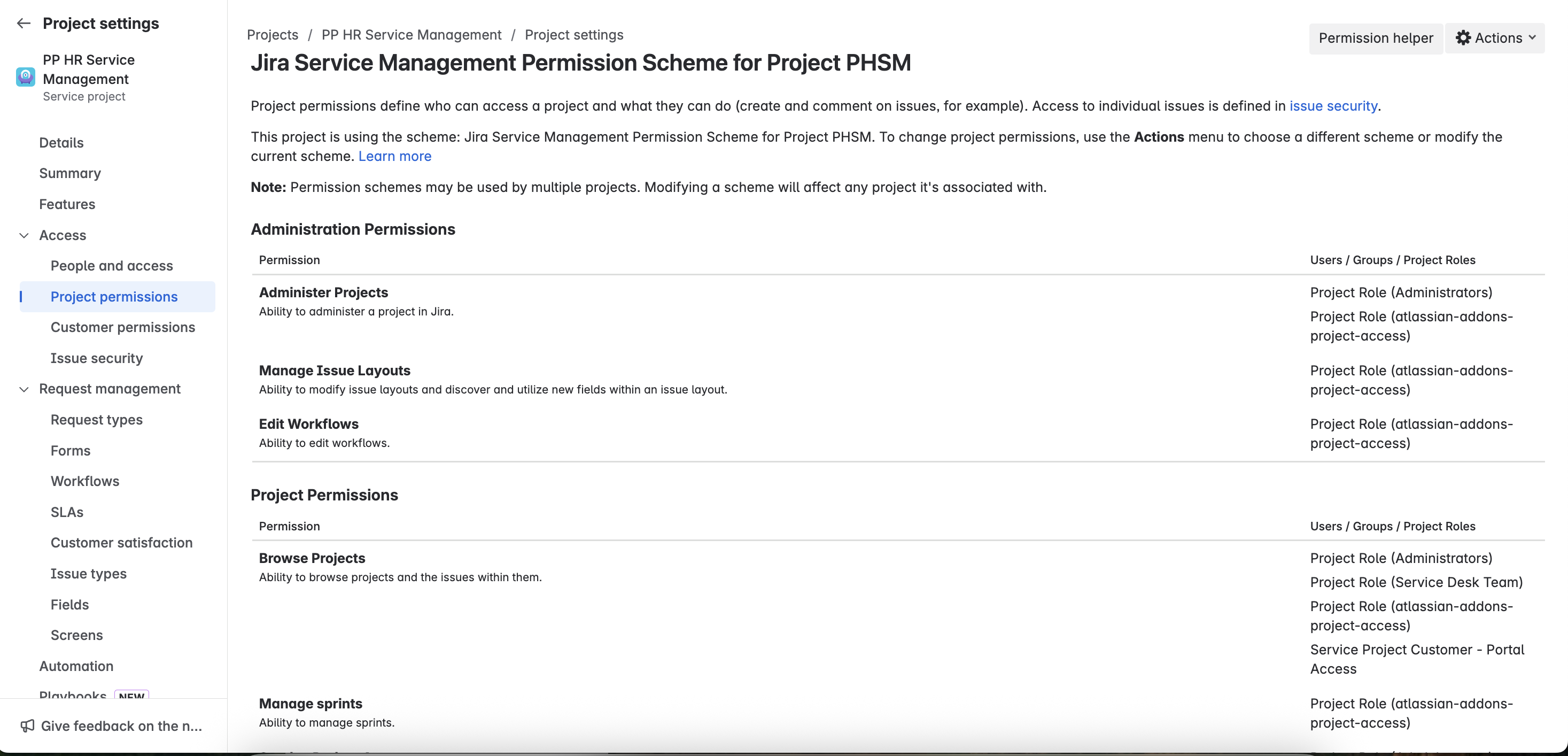
Task: Click the Administer Projects permission name
Action: click(x=323, y=292)
